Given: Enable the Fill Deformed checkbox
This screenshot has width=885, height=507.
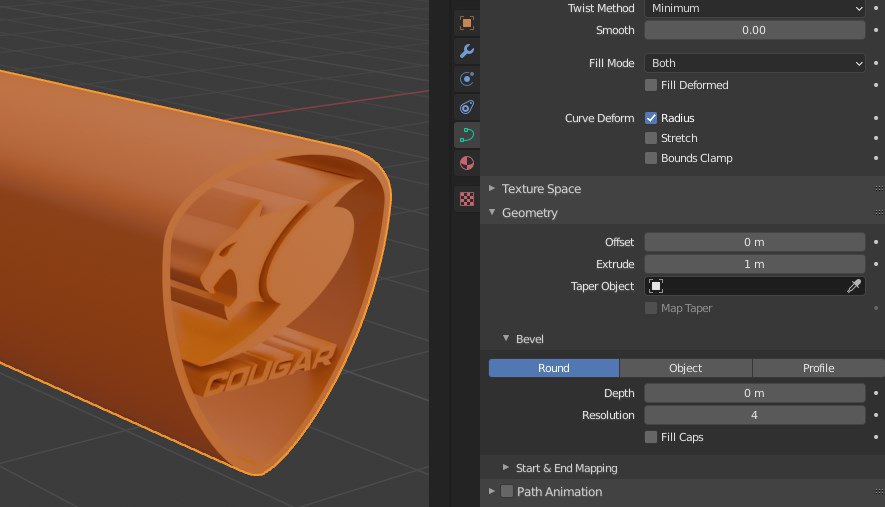Looking at the screenshot, I should coord(651,85).
